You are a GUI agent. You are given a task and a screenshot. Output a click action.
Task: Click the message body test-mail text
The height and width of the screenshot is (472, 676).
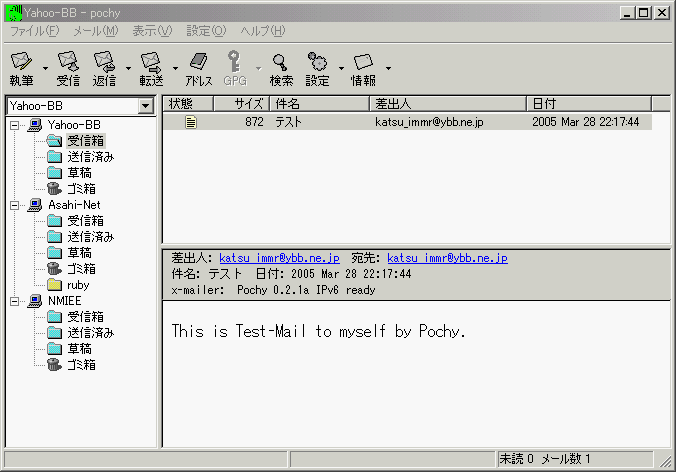click(x=319, y=331)
